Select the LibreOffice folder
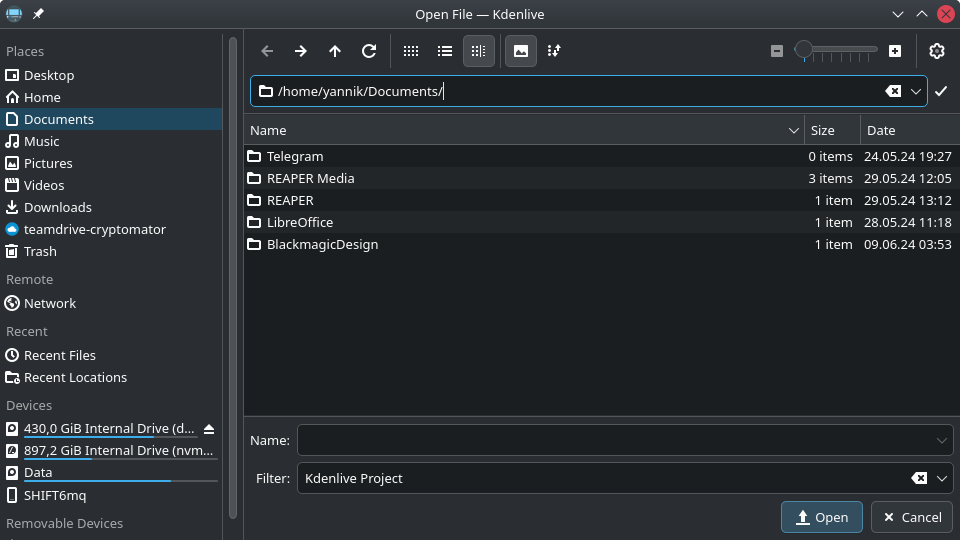This screenshot has width=960, height=540. pyautogui.click(x=602, y=222)
